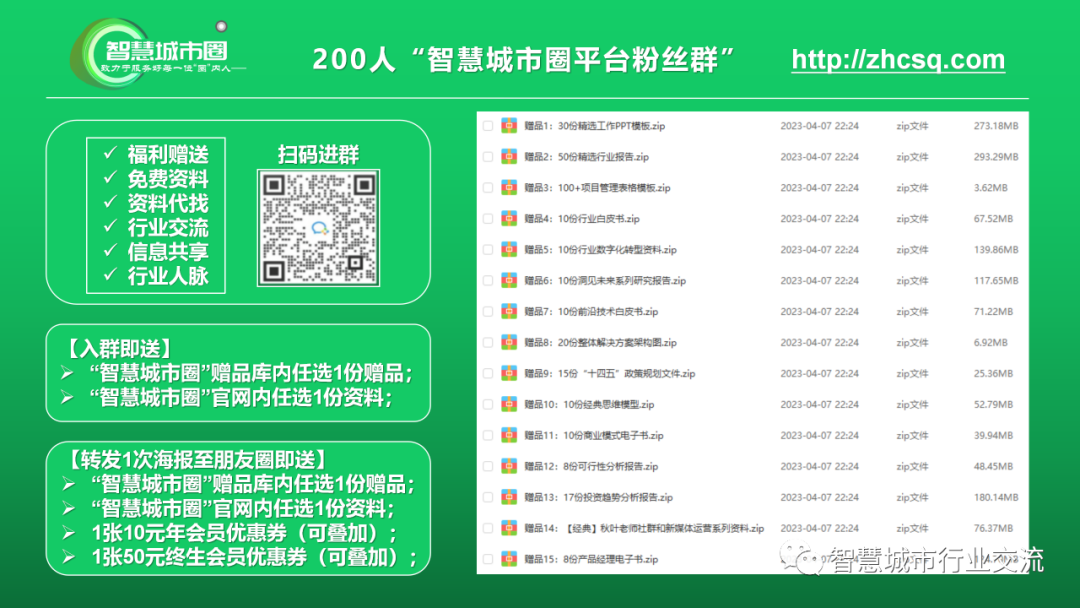The height and width of the screenshot is (608, 1080).
Task: Check the box for 赠品5 row
Action: (x=488, y=250)
